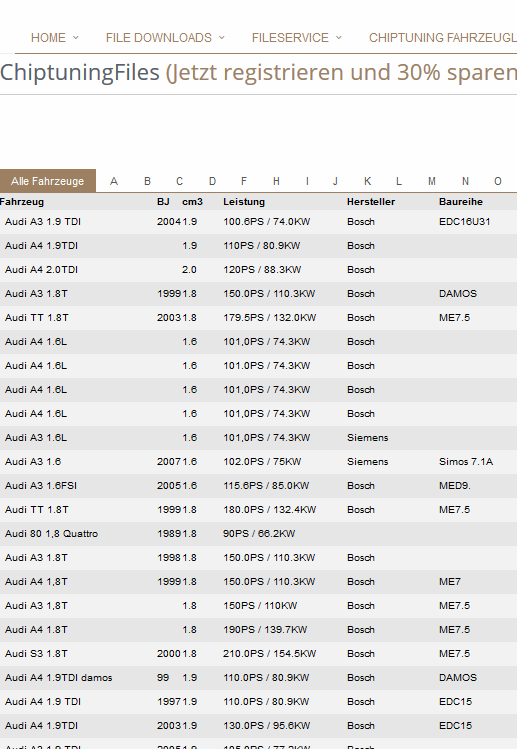
Task: Open the Audi A4 1.9TDI damos entry
Action: tap(258, 677)
